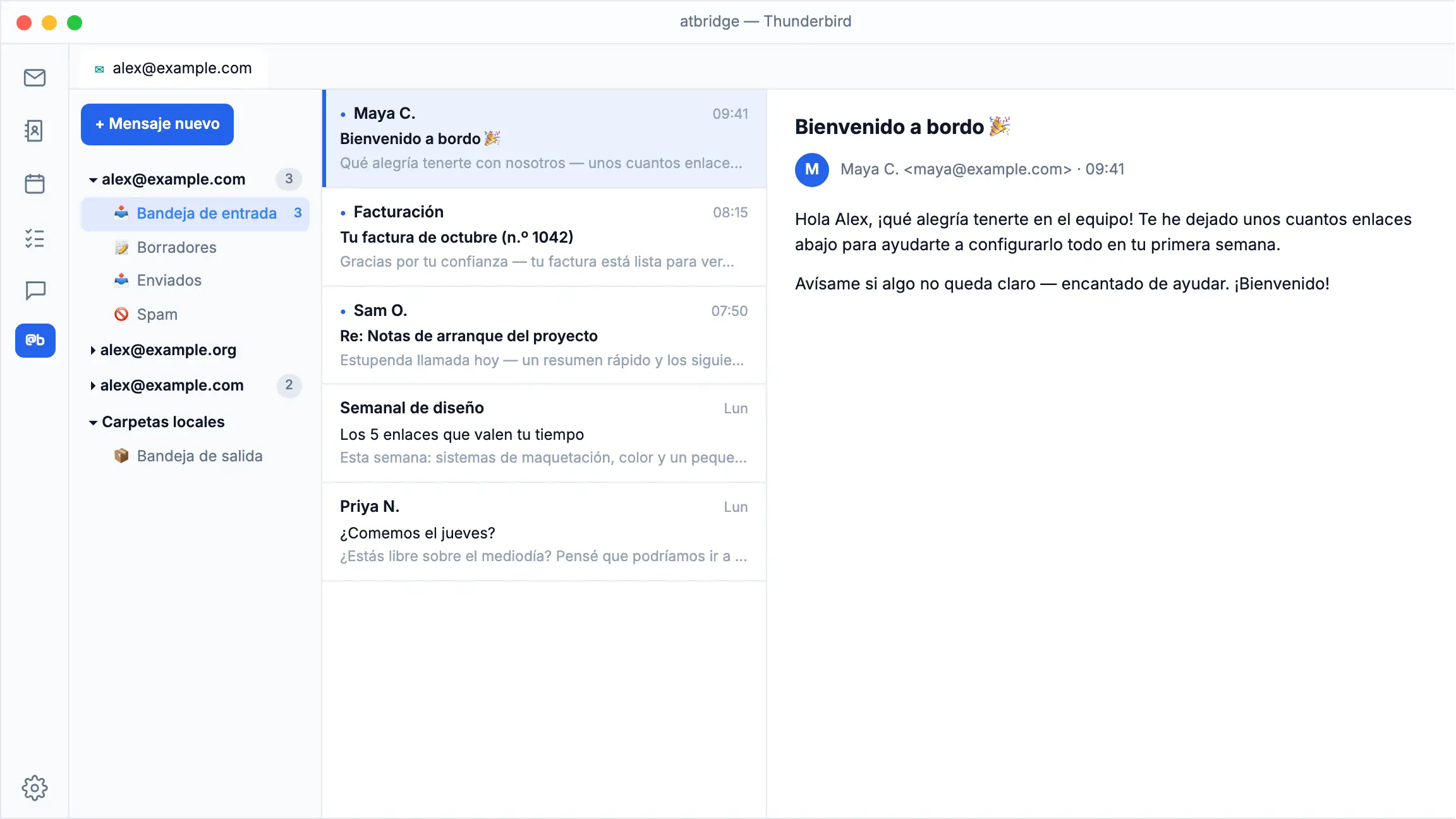Click the Bandeja de entrada inbox icon
The image size is (1456, 819).
click(121, 213)
